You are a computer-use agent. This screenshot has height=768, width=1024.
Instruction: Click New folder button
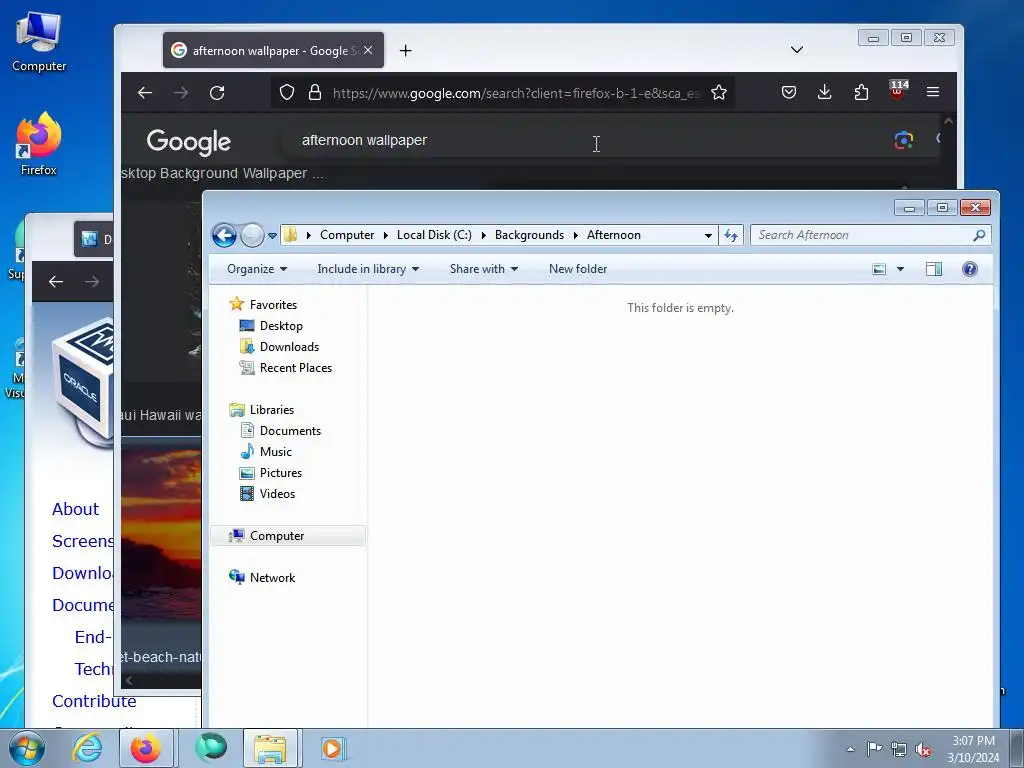pos(578,269)
